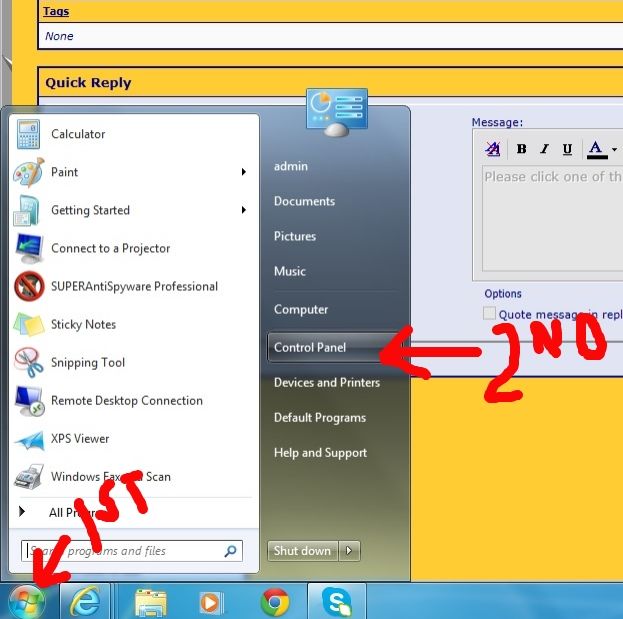Open Control Panel
Image resolution: width=623 pixels, height=619 pixels.
point(334,347)
